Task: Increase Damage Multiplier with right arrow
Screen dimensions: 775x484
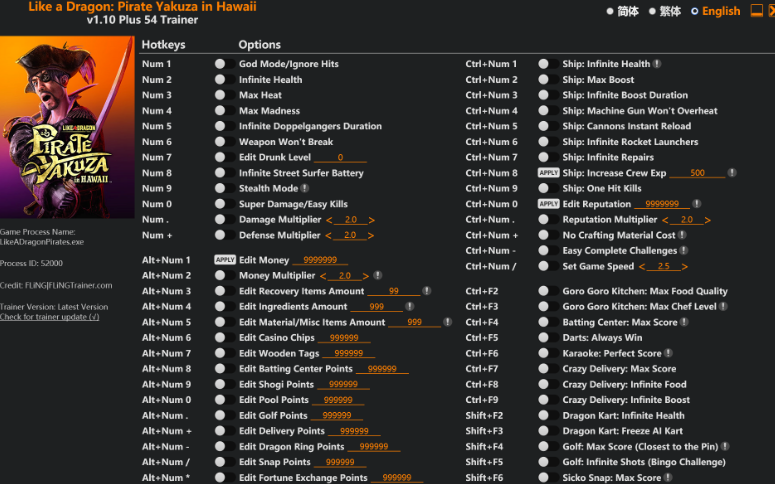Action: click(371, 220)
